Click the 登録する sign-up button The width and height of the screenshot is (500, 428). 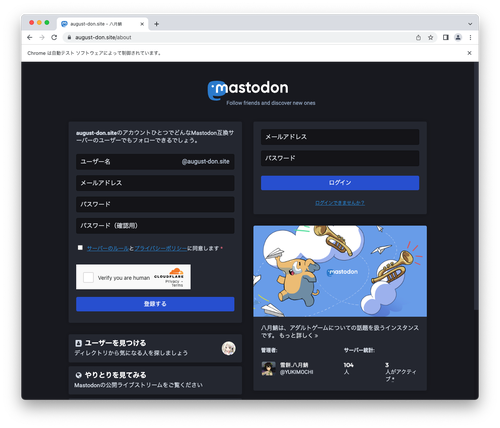(155, 304)
